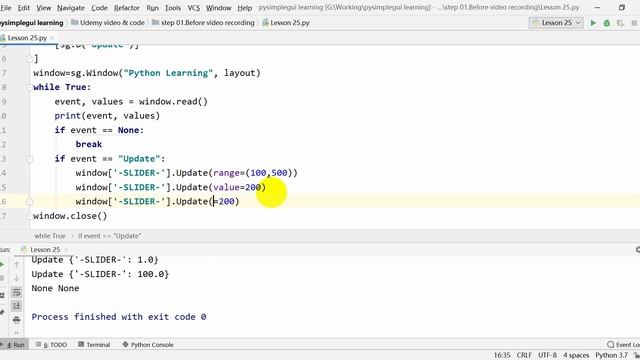The height and width of the screenshot is (360, 640).
Task: Open the Tools menu
Action: pos(173,8)
